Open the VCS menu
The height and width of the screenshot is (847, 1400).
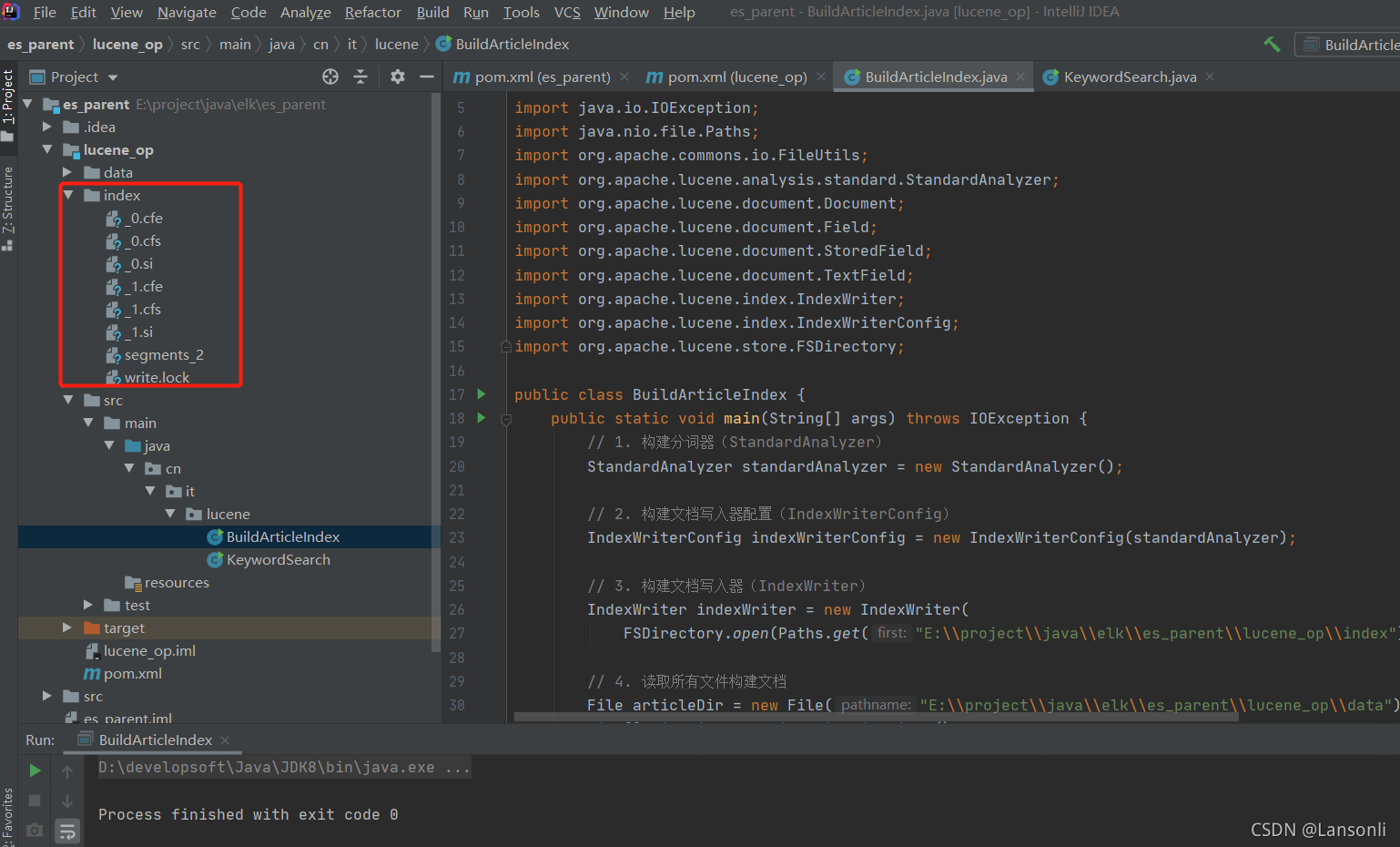(567, 12)
